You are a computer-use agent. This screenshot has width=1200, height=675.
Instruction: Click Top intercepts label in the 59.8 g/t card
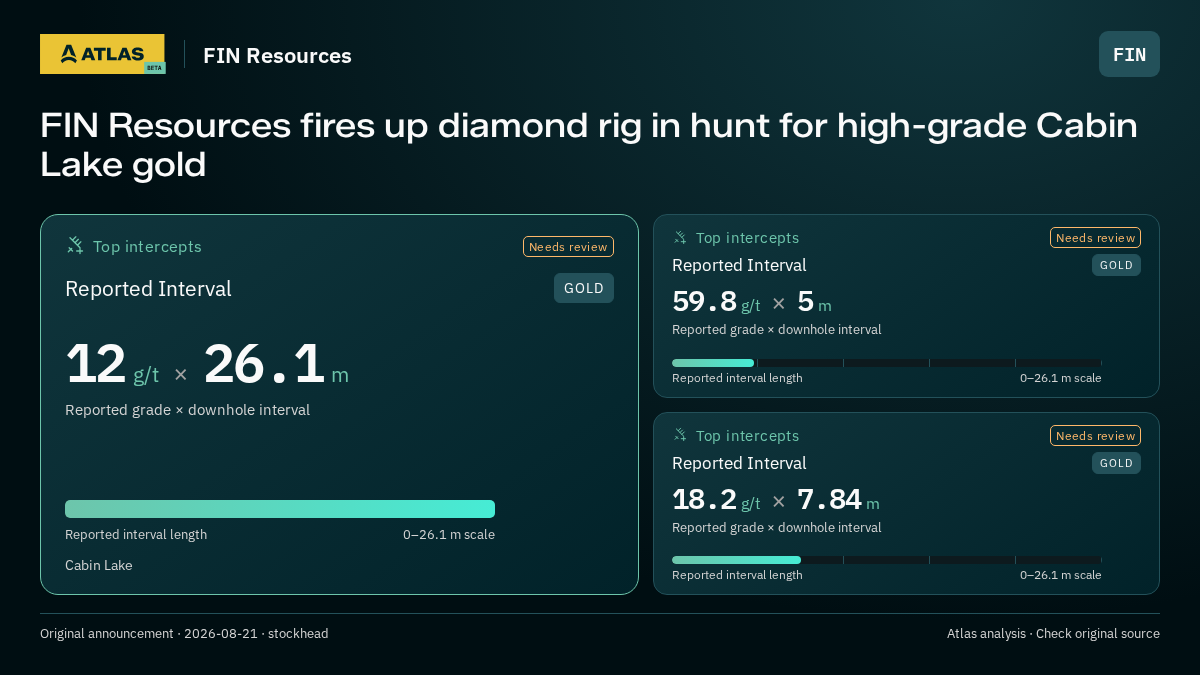click(x=747, y=238)
